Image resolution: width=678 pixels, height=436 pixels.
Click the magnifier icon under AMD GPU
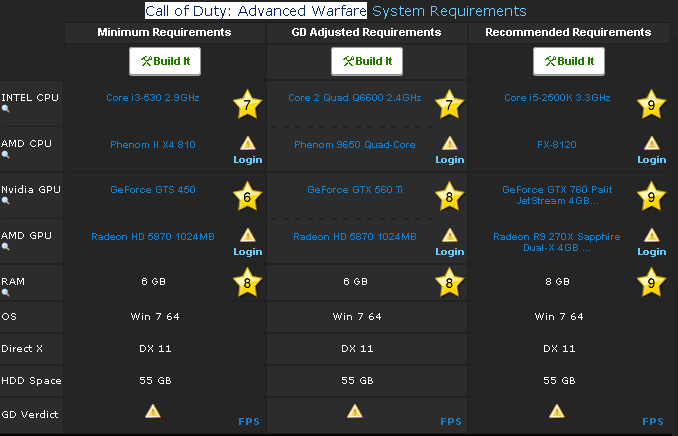5,247
